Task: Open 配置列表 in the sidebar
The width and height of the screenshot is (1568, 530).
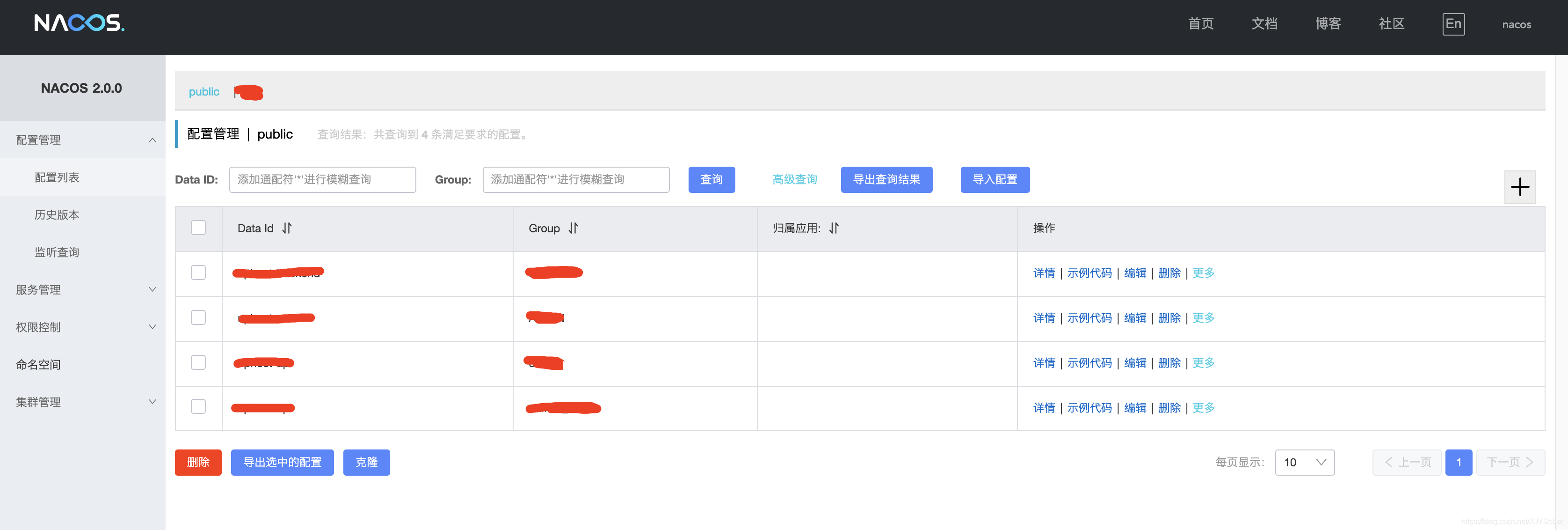Action: (83, 177)
